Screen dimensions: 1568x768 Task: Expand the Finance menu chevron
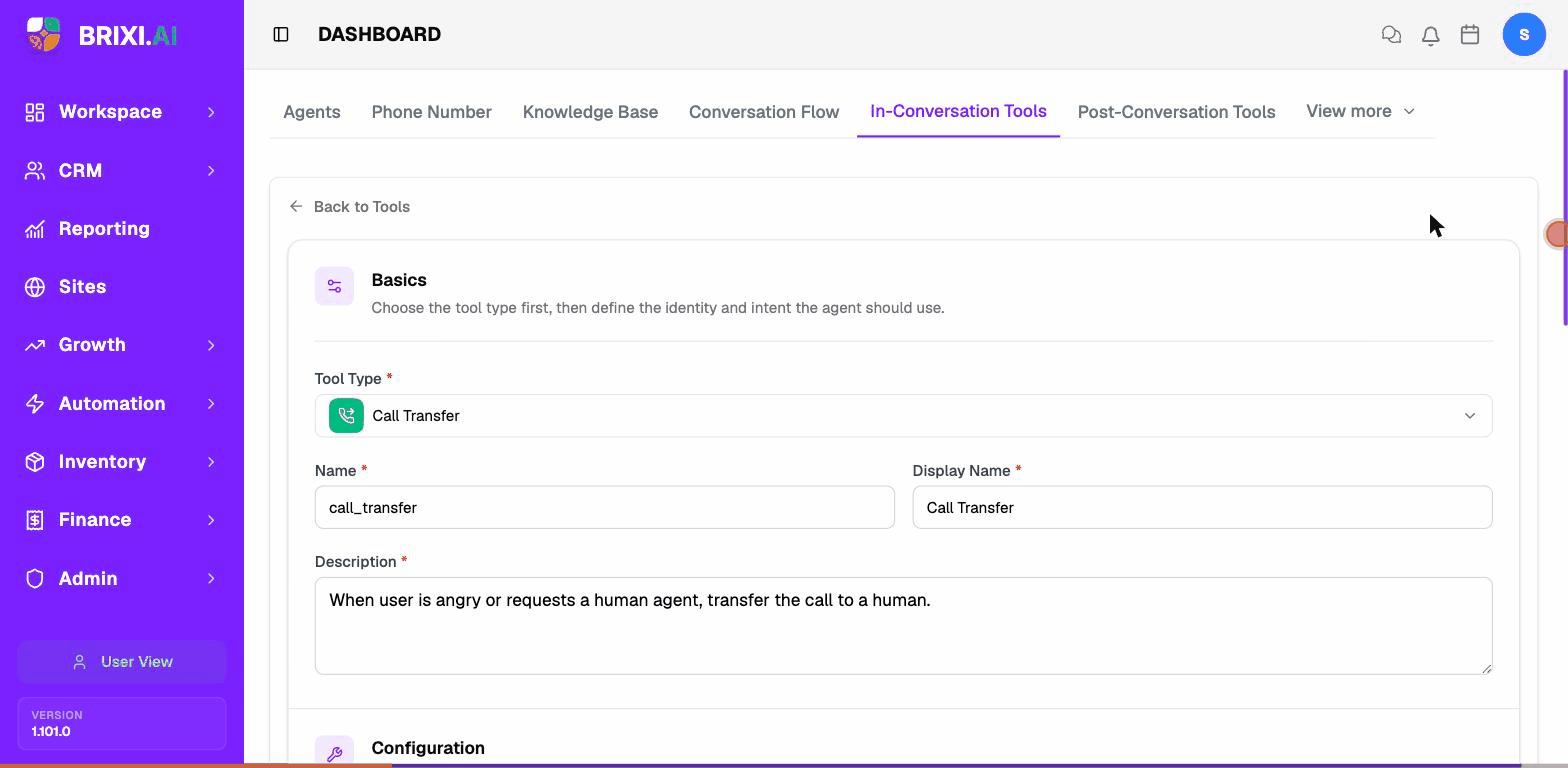(211, 520)
